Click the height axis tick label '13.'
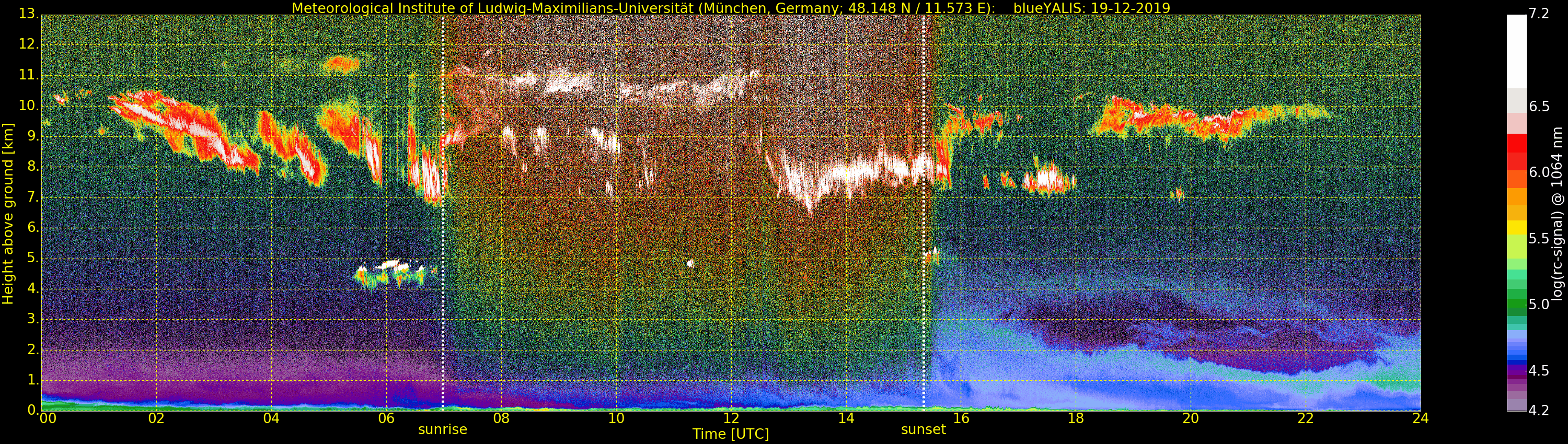 pyautogui.click(x=29, y=14)
